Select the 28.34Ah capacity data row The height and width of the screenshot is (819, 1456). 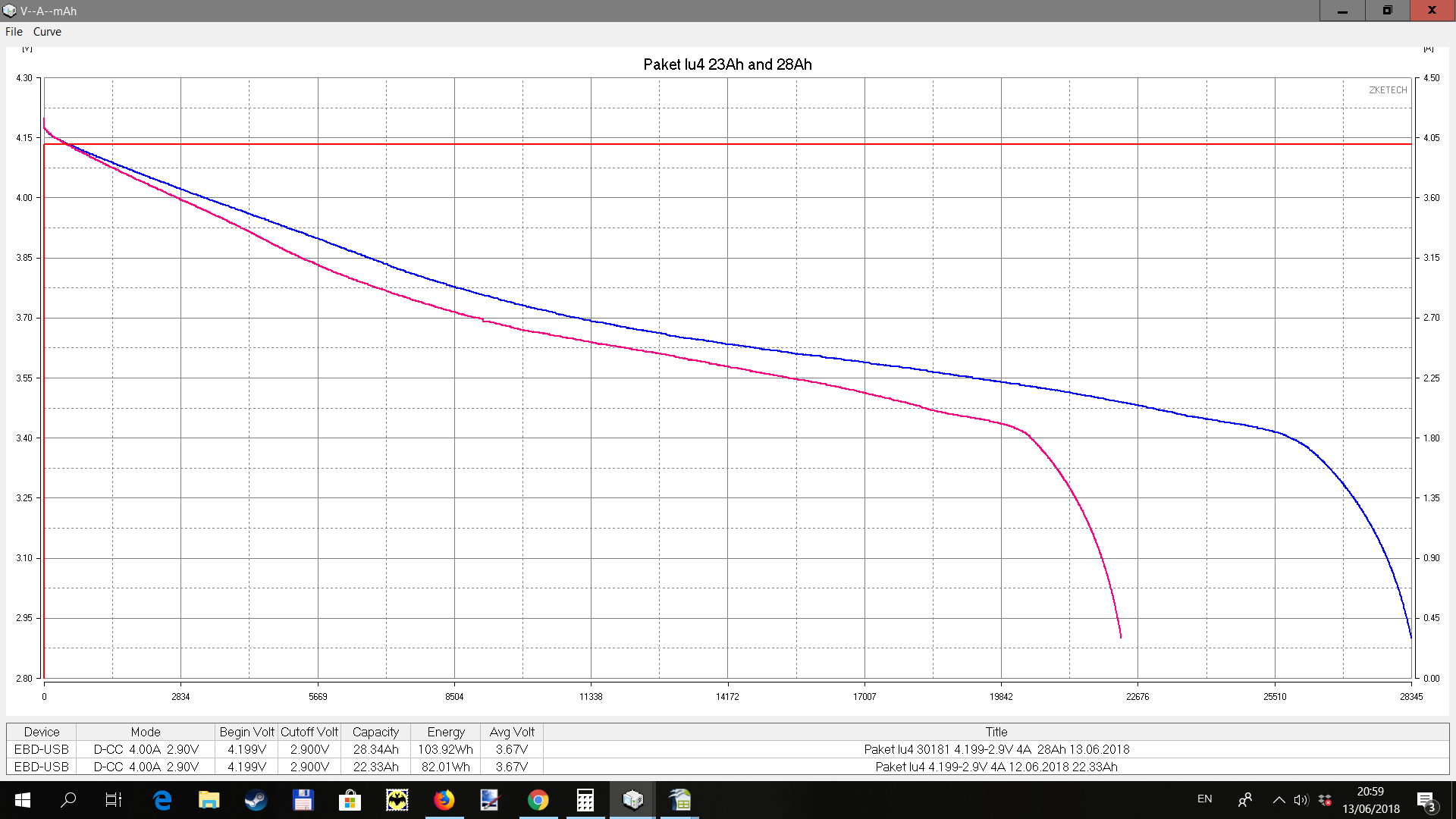(x=375, y=749)
